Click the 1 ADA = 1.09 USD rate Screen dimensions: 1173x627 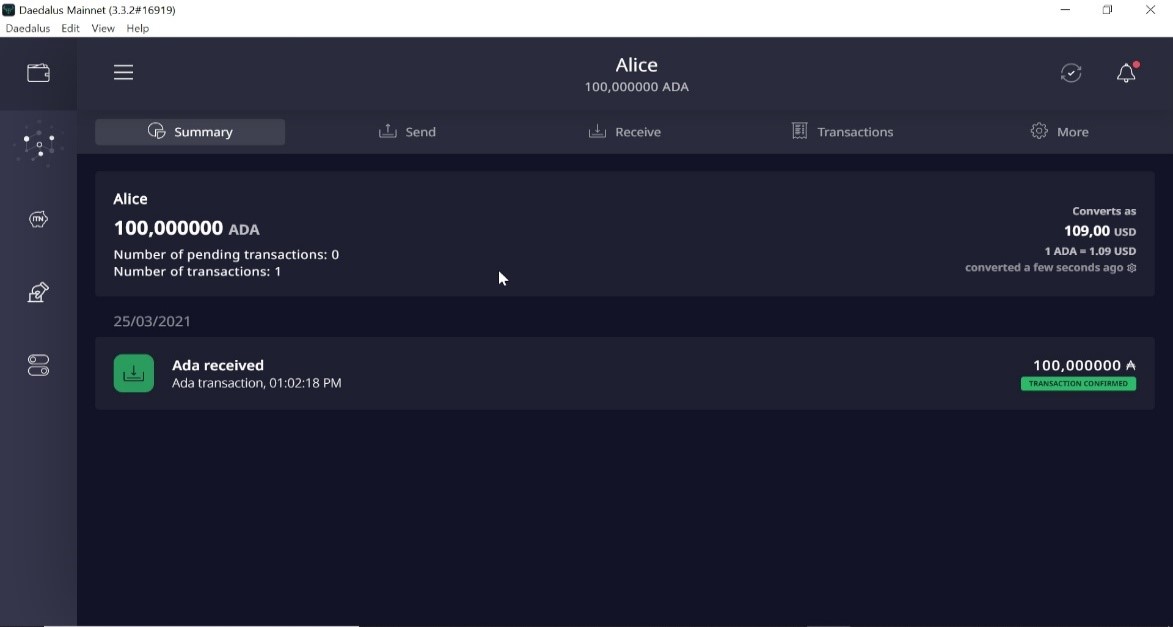pyautogui.click(x=1090, y=251)
